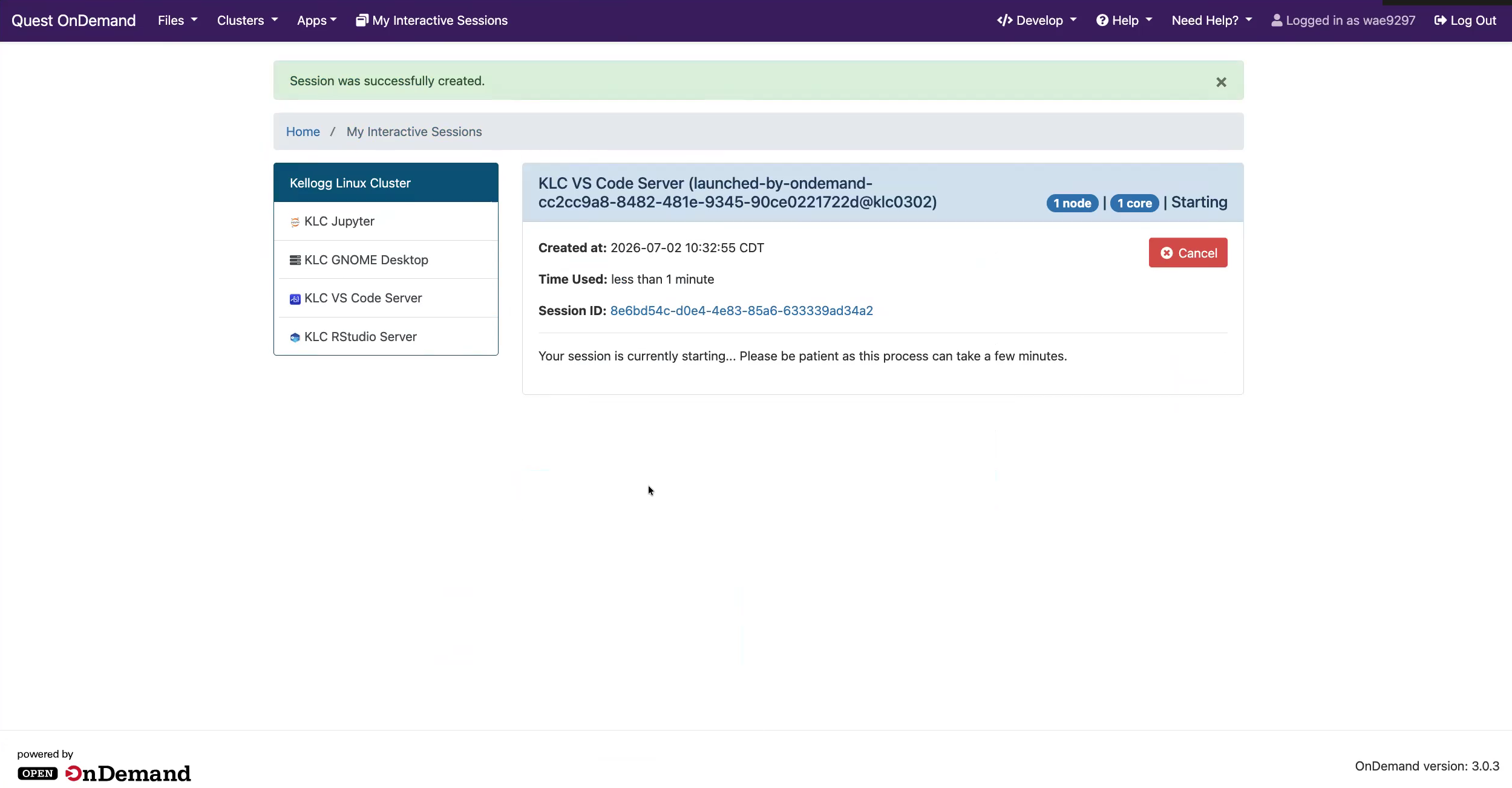Follow the Home breadcrumb link
This screenshot has height=788, width=1512.
303,132
